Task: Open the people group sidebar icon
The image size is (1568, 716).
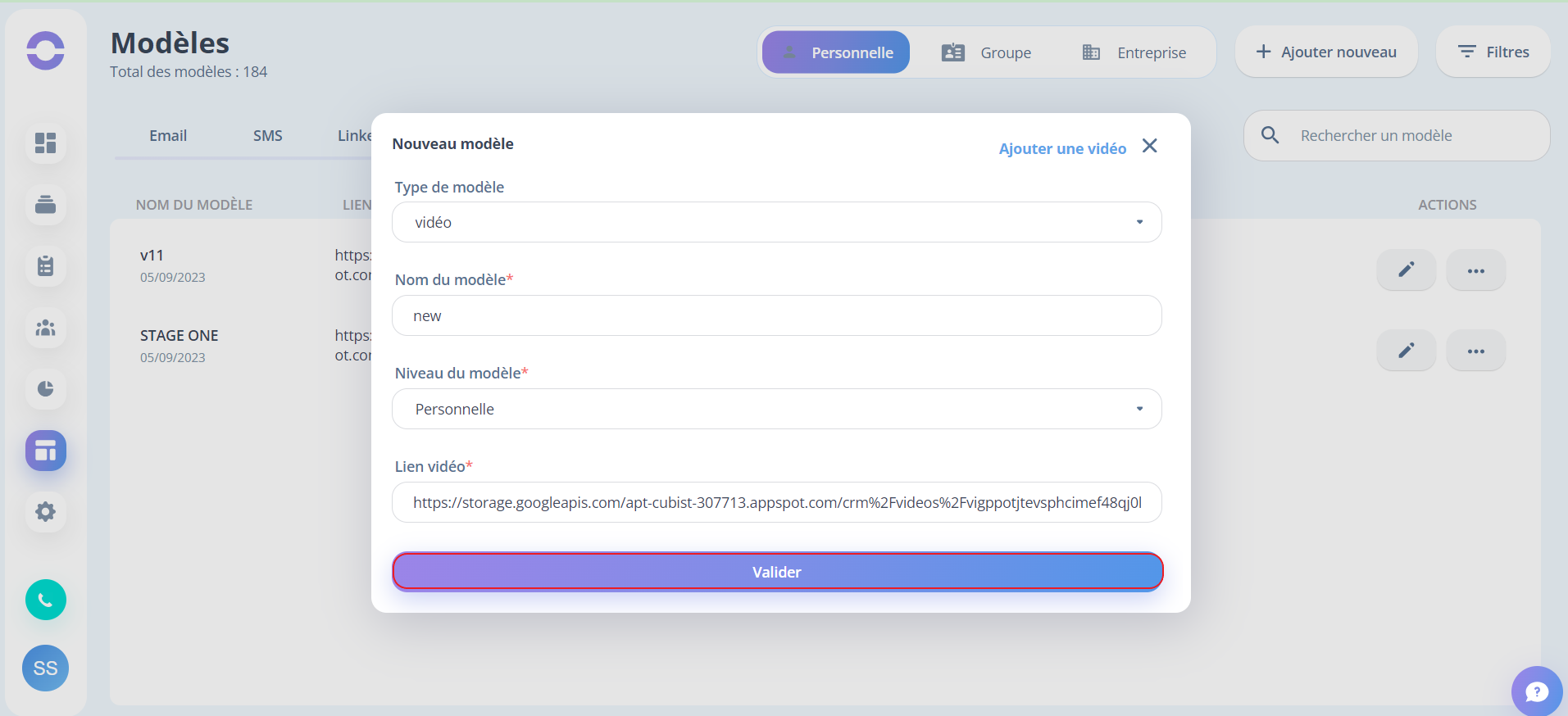Action: pos(46,328)
